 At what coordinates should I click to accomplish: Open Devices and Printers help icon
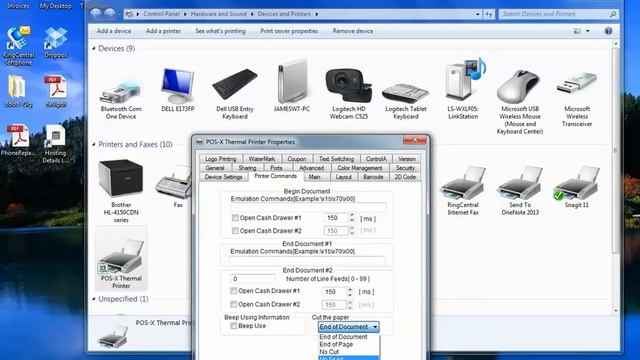pyautogui.click(x=608, y=31)
